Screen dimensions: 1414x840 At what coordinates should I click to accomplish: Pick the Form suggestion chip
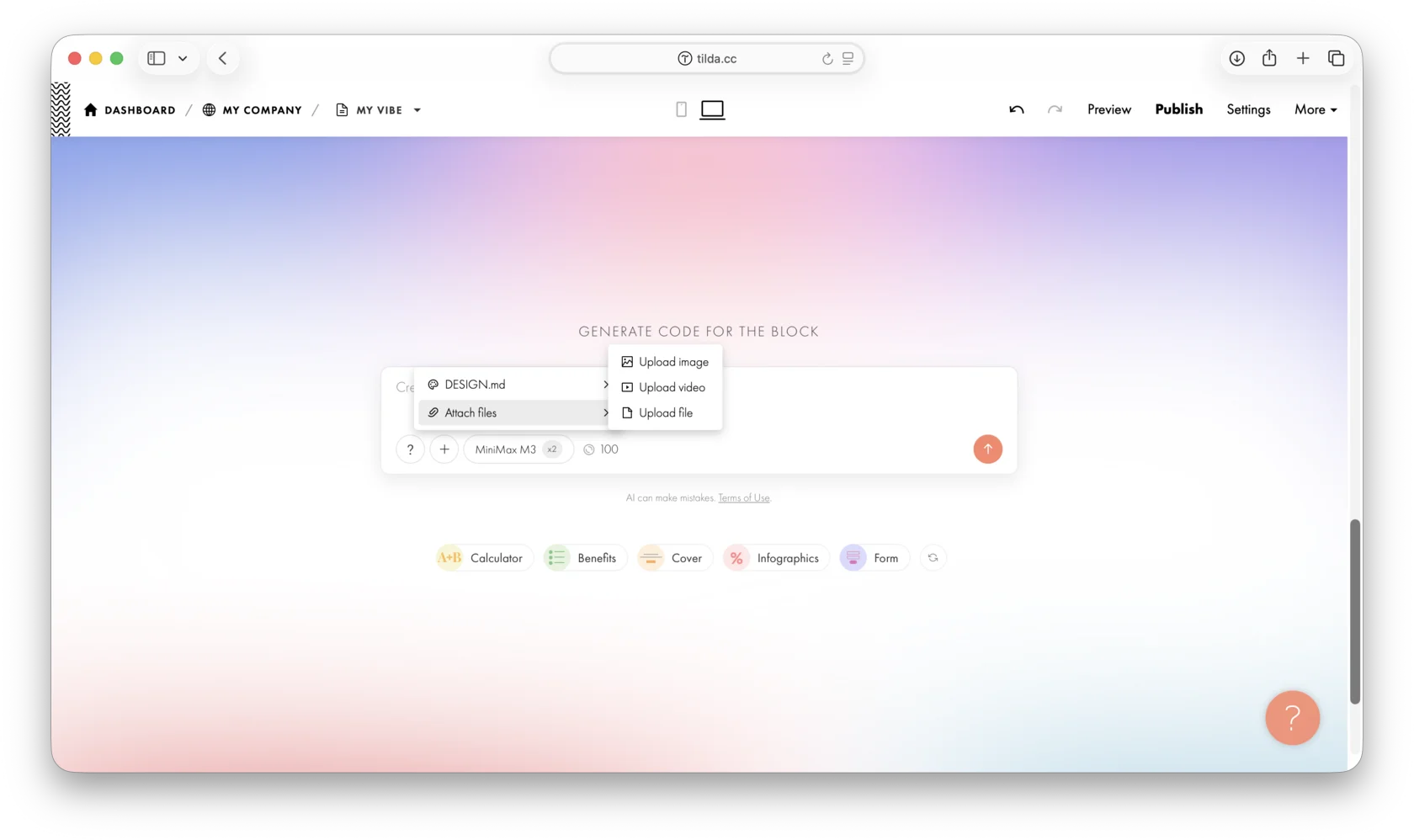pyautogui.click(x=874, y=558)
